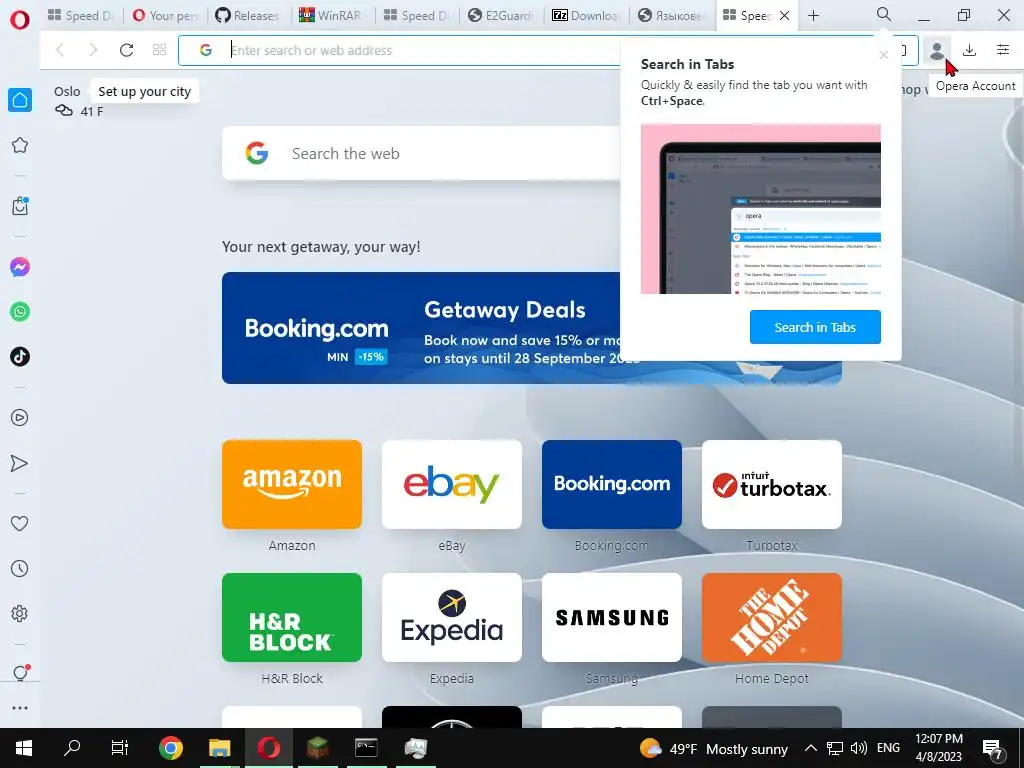The height and width of the screenshot is (768, 1024).
Task: Open the Windows Start menu
Action: pyautogui.click(x=24, y=748)
